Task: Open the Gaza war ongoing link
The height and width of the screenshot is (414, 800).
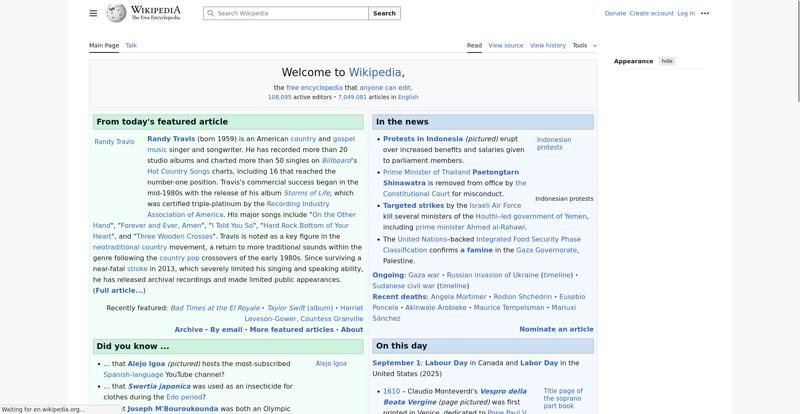Action: [x=423, y=275]
